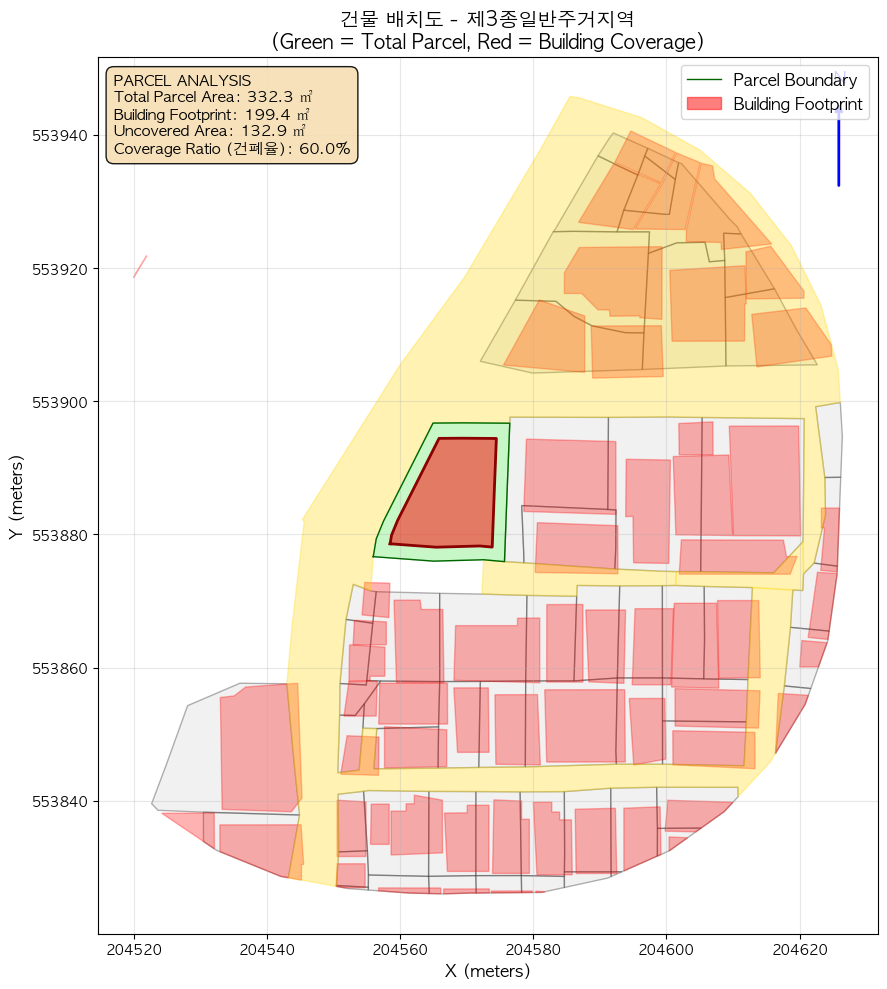Click the Uncovered Area 132.9 line
887x989 pixels.
(x=209, y=131)
